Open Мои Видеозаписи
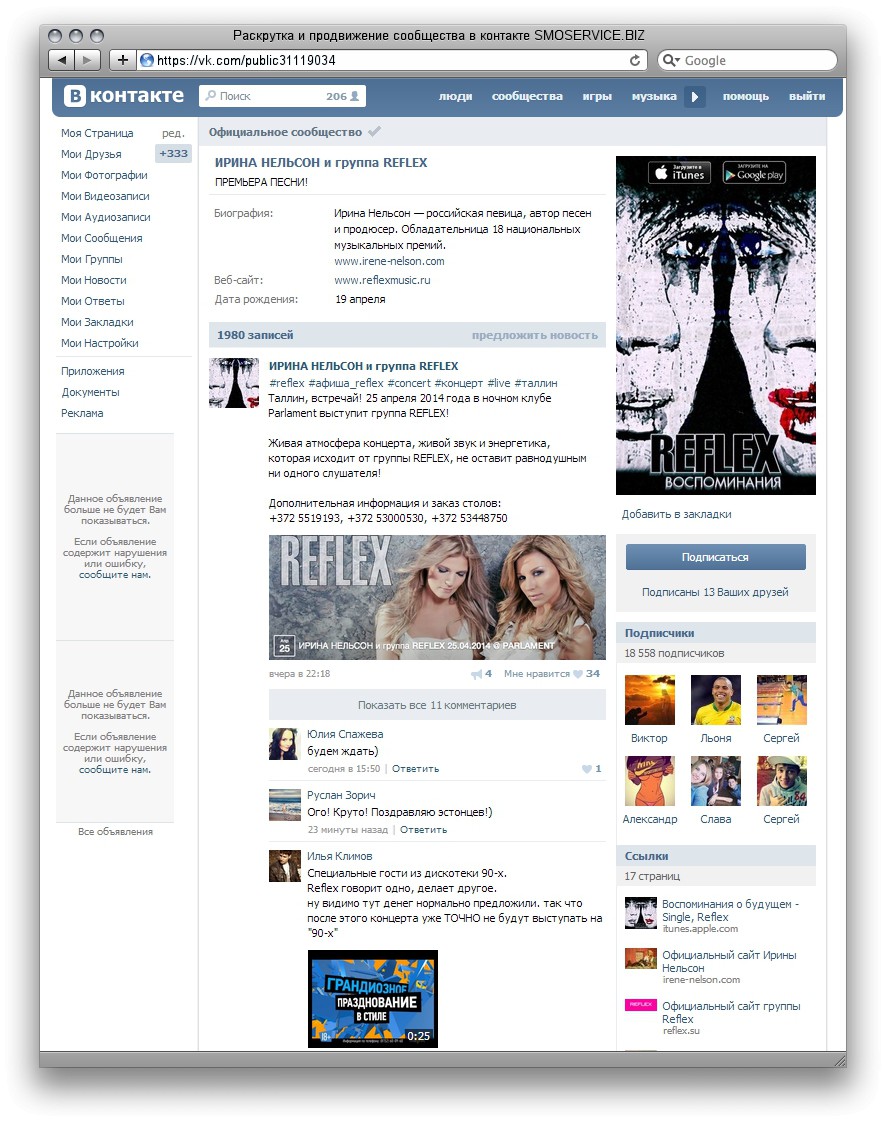The height and width of the screenshot is (1122, 886). (105, 196)
